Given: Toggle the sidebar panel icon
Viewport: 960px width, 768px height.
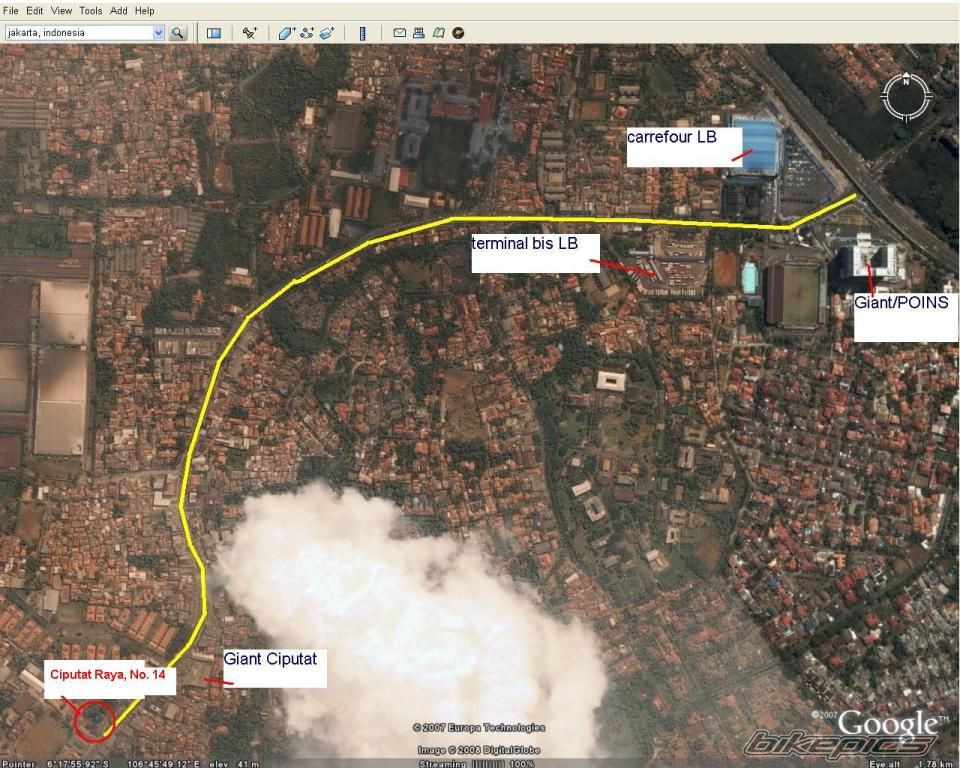Looking at the screenshot, I should pos(213,32).
